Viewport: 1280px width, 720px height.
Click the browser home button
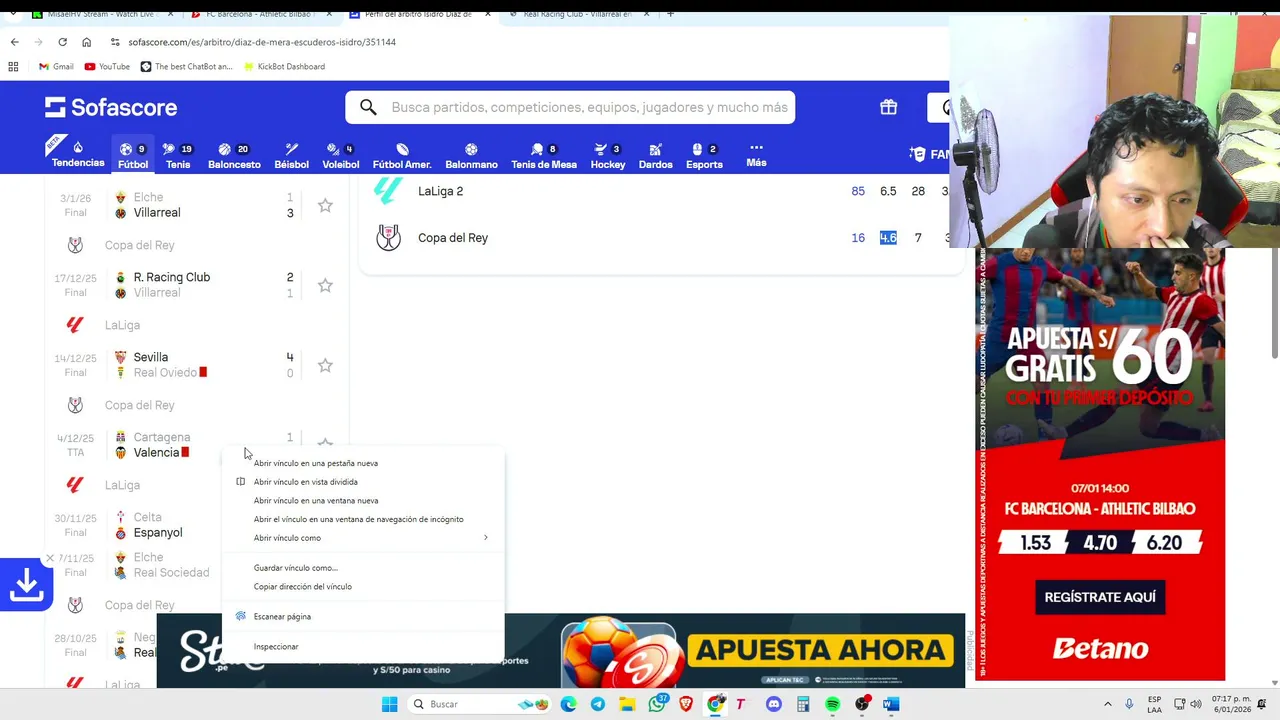pyautogui.click(x=86, y=42)
